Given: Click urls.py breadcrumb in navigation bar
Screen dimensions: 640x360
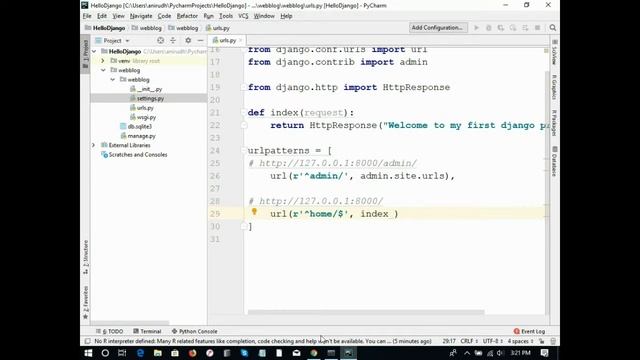Looking at the screenshot, I should 218,28.
